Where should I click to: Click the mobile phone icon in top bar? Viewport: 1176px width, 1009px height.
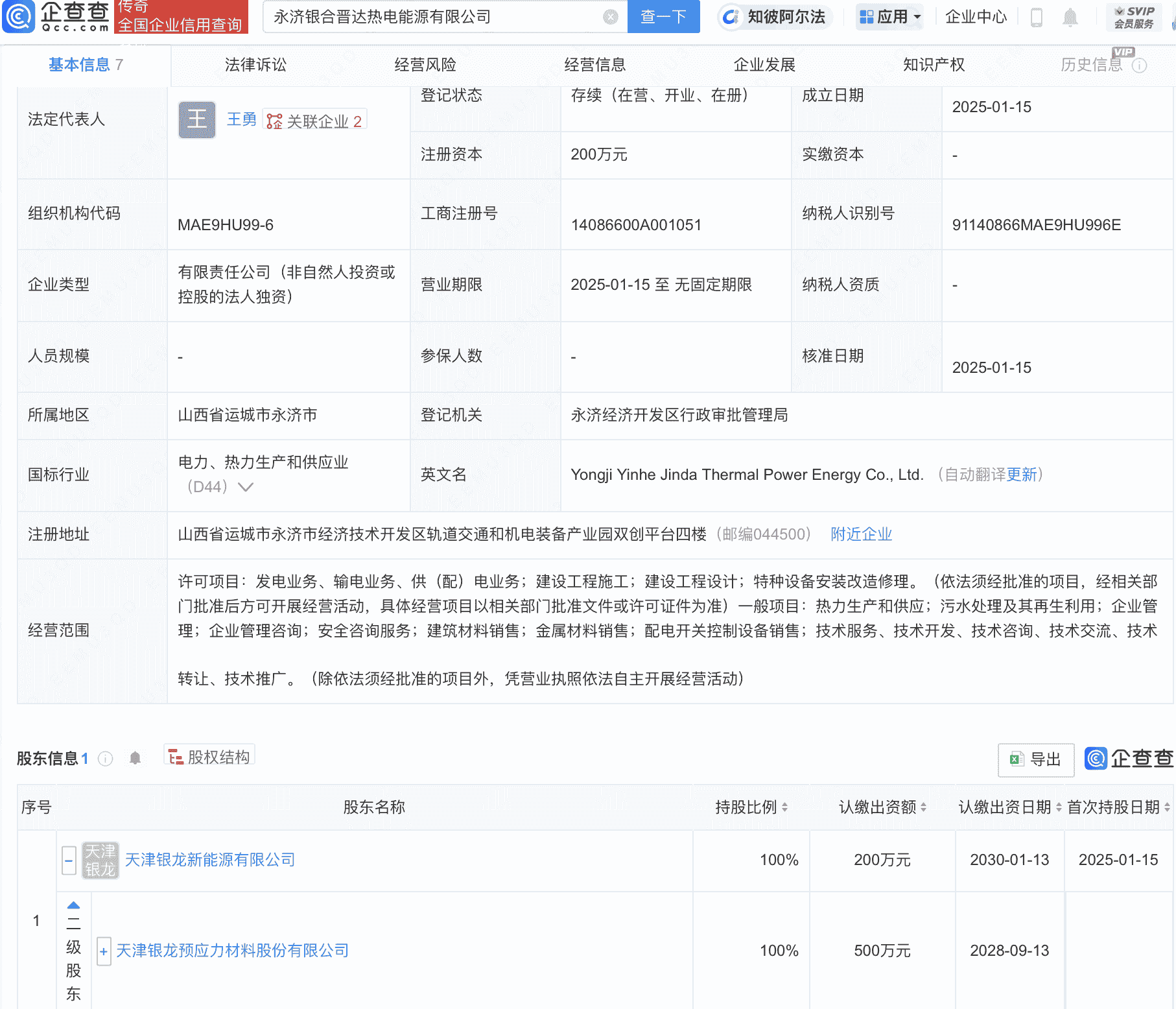[1035, 18]
